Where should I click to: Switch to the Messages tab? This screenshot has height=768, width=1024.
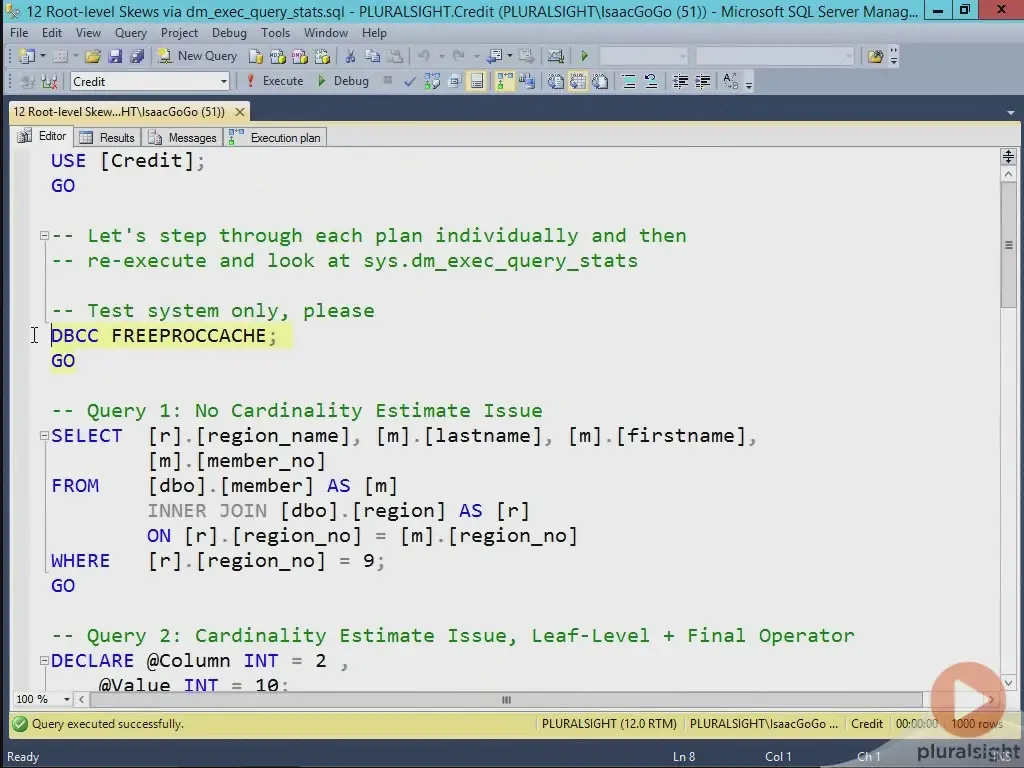point(183,138)
